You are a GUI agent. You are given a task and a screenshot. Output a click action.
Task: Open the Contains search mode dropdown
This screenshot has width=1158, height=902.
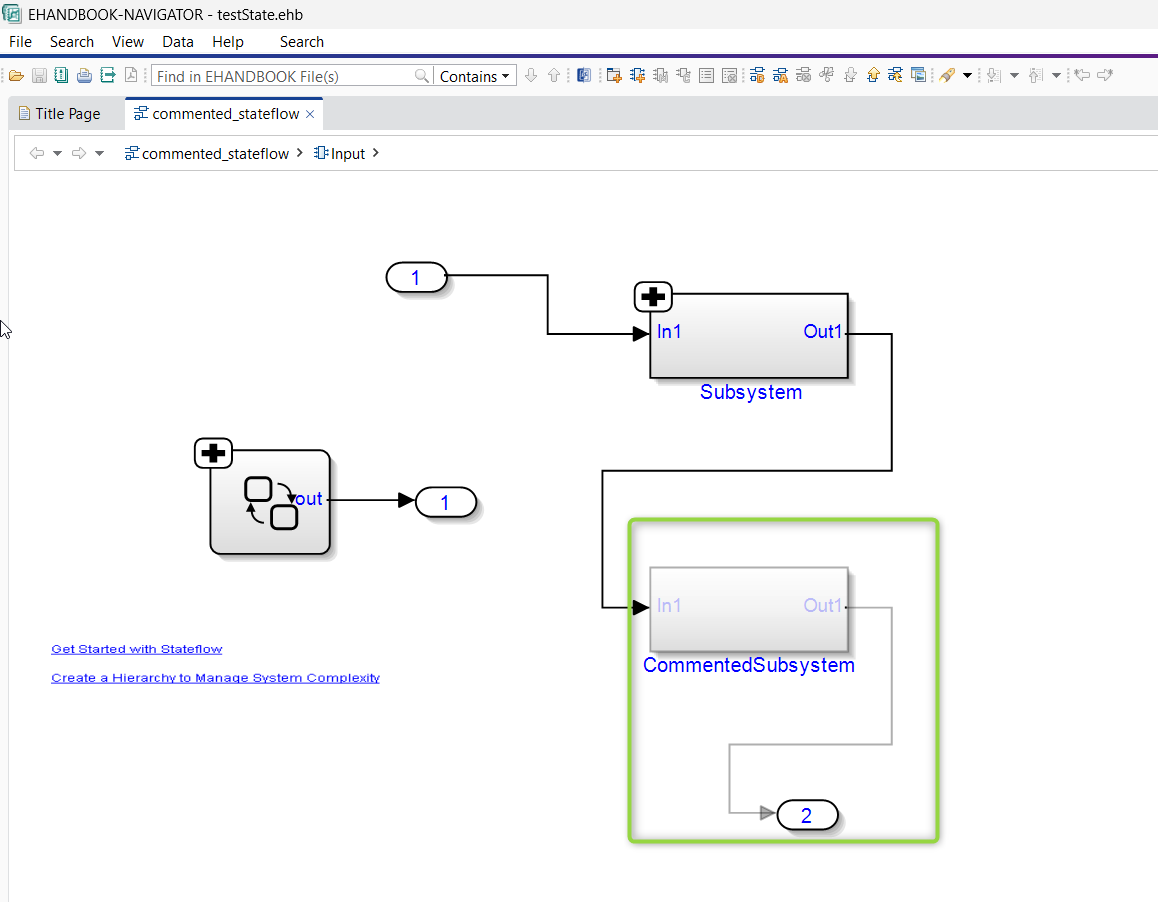point(475,76)
